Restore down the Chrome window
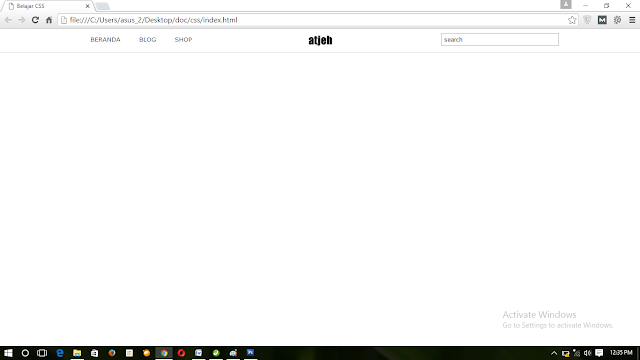640x360 pixels. (x=607, y=6)
